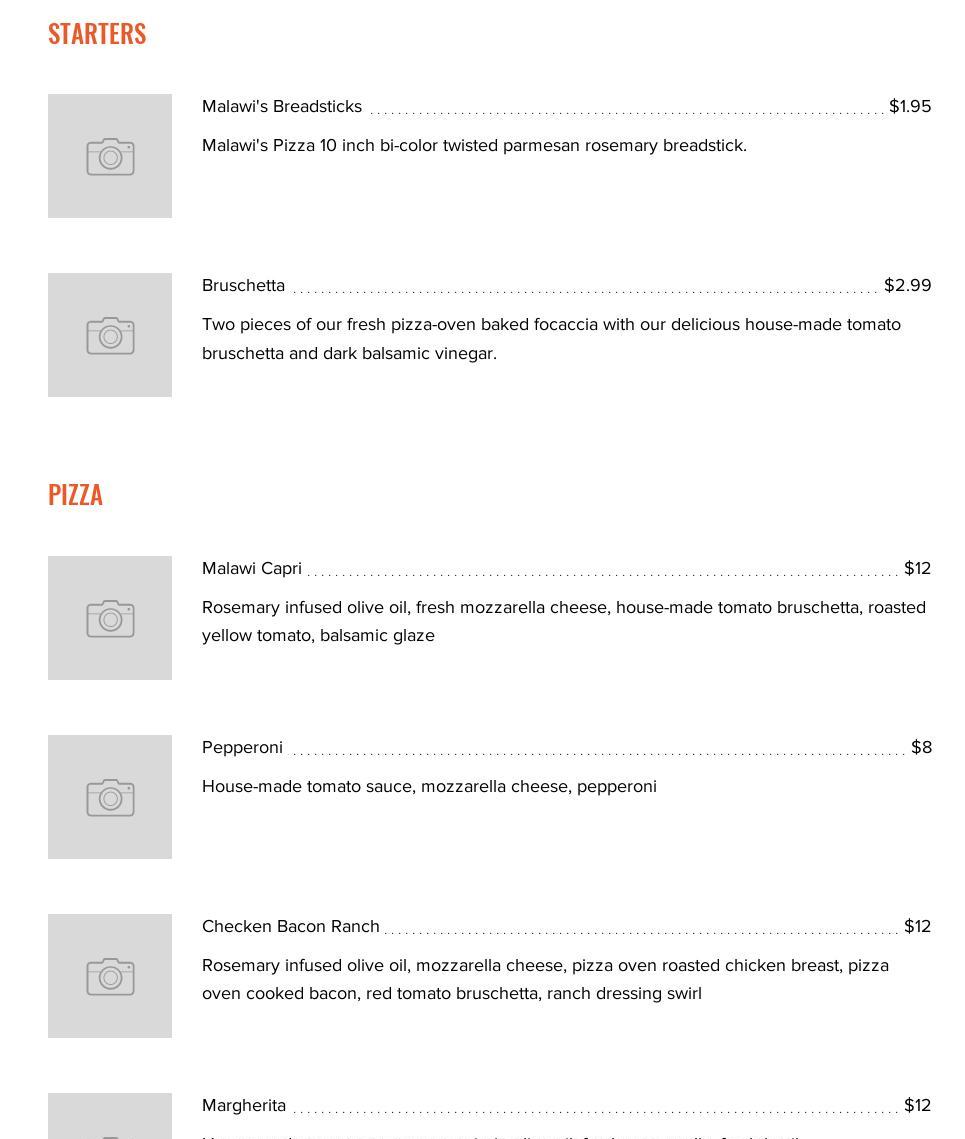Open the Malawi Capri pizza title
The image size is (965, 1139).
(252, 568)
